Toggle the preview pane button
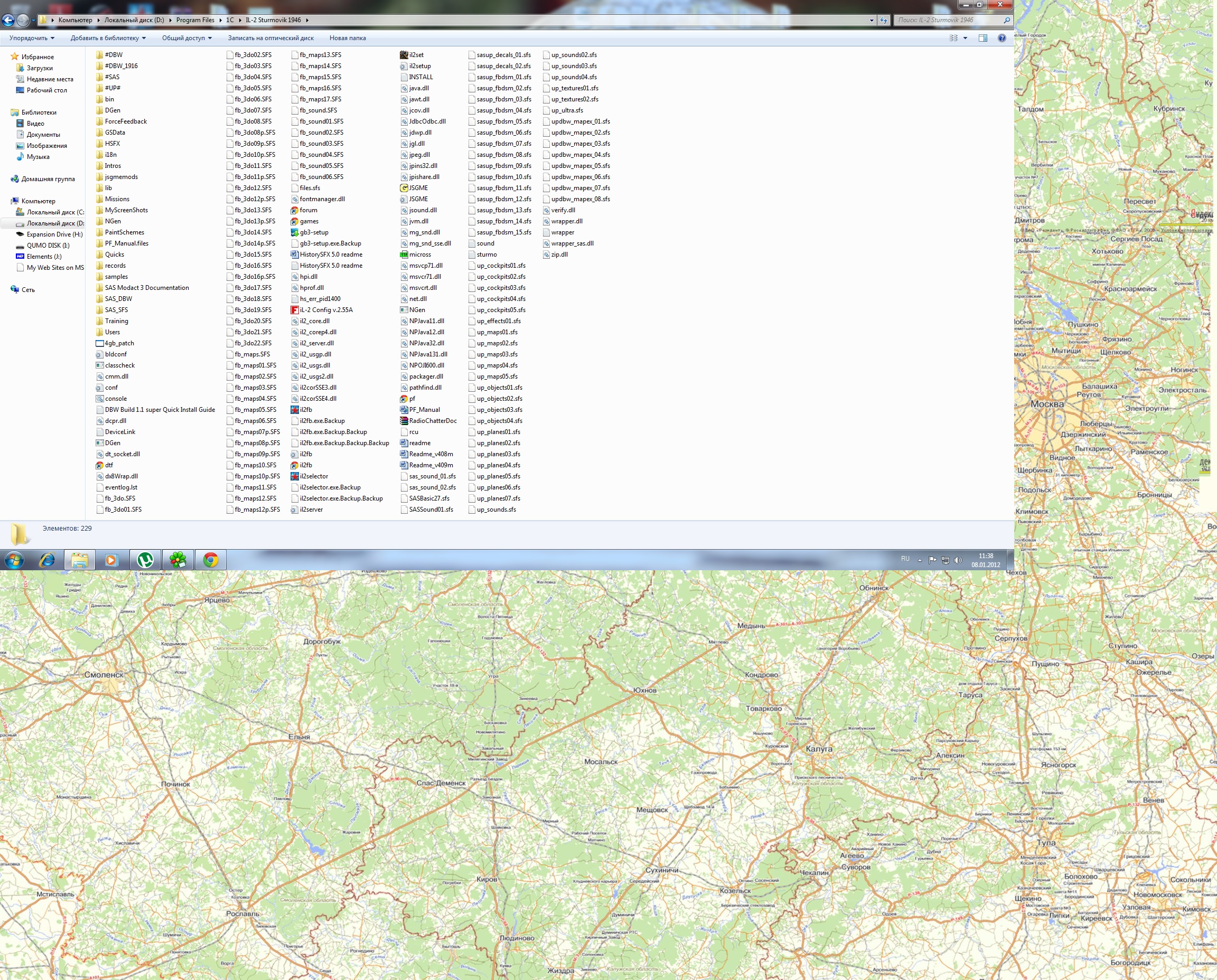The image size is (1217, 980). pyautogui.click(x=982, y=38)
